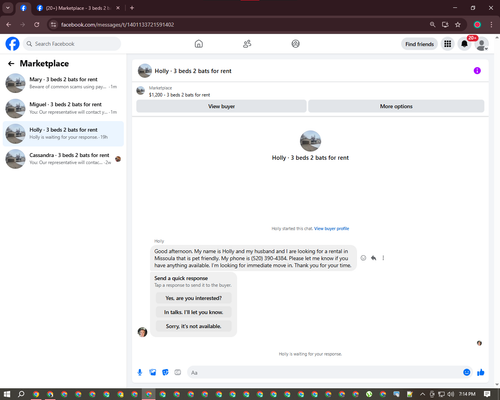Open site information icon in address bar

click(53, 25)
